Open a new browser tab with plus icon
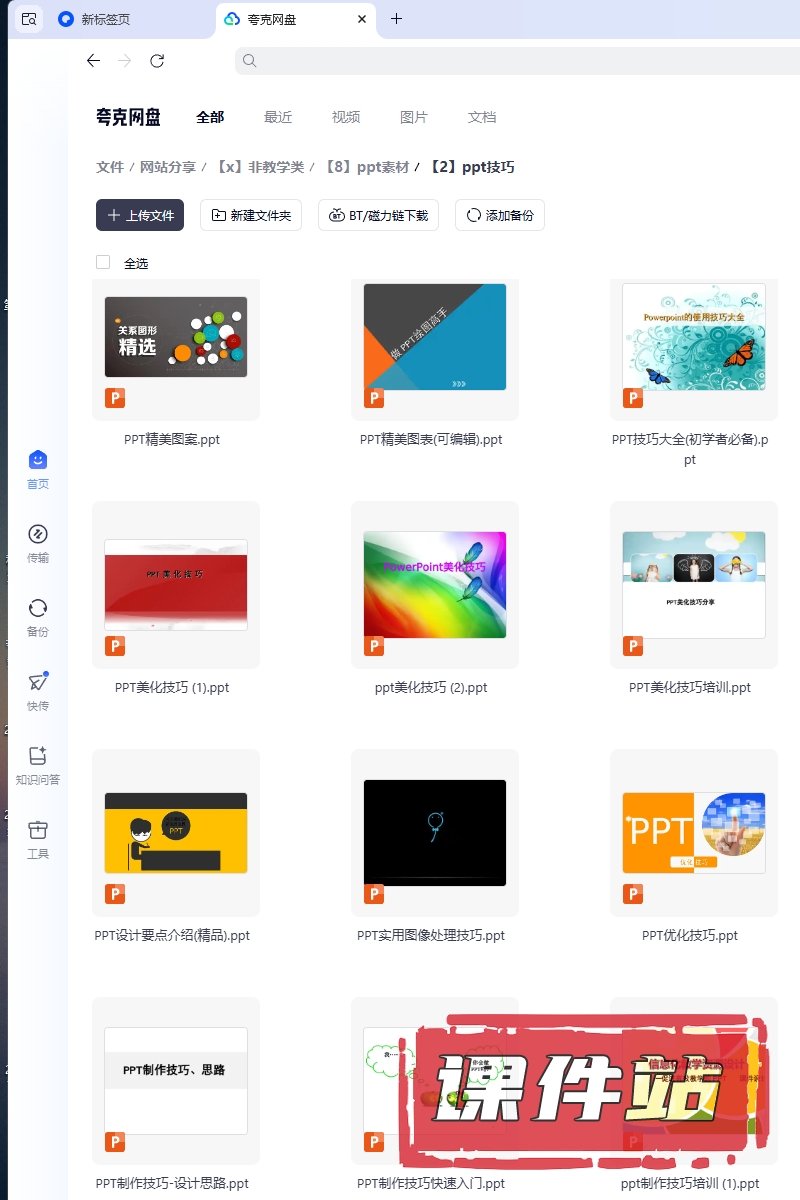 pyautogui.click(x=396, y=19)
